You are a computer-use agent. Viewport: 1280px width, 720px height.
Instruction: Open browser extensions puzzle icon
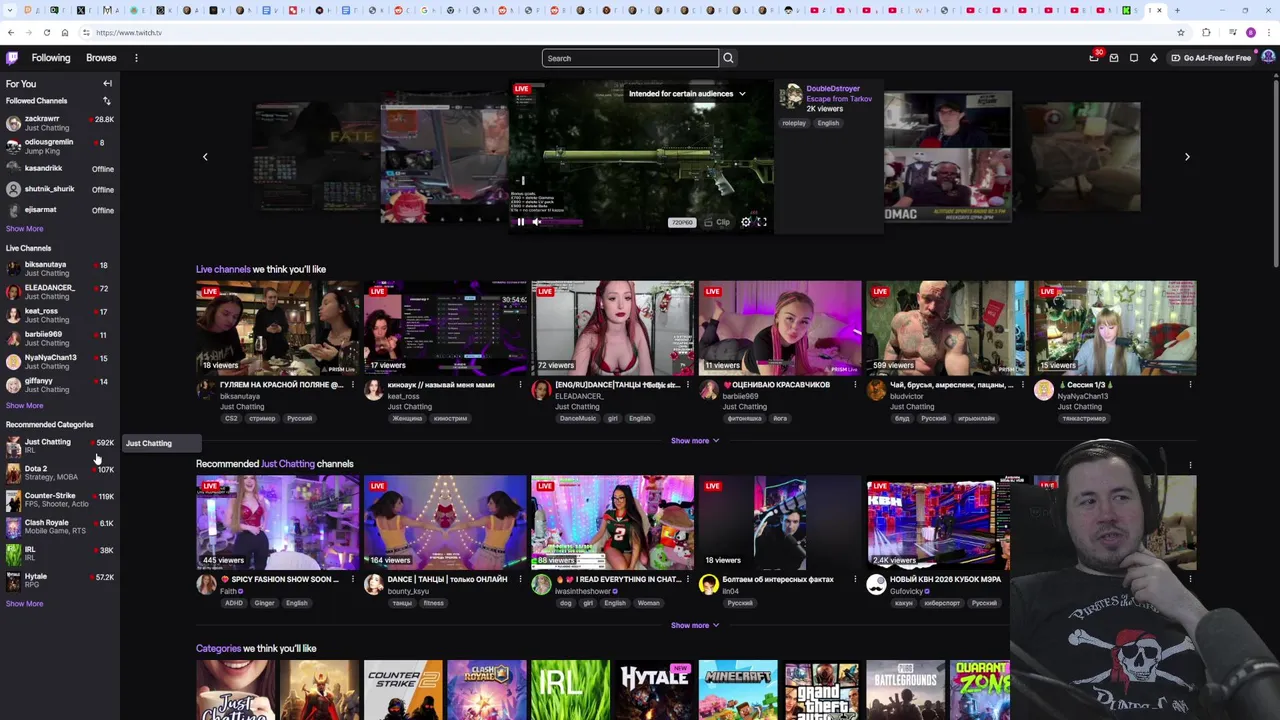(x=1206, y=33)
